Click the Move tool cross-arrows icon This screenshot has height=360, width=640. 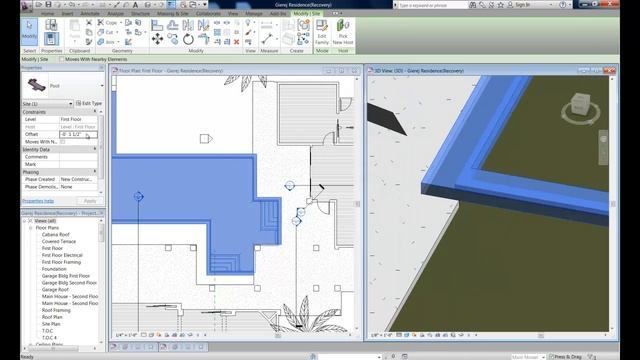(x=157, y=39)
